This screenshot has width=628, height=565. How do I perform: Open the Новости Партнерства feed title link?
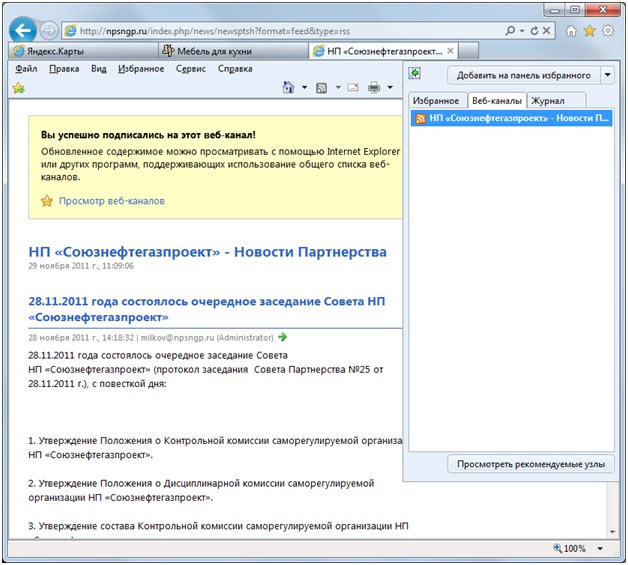click(x=207, y=252)
